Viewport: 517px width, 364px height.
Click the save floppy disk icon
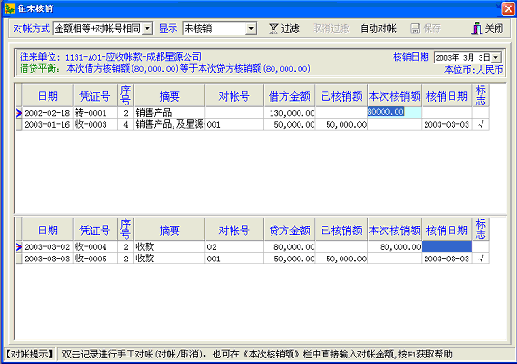(x=415, y=29)
